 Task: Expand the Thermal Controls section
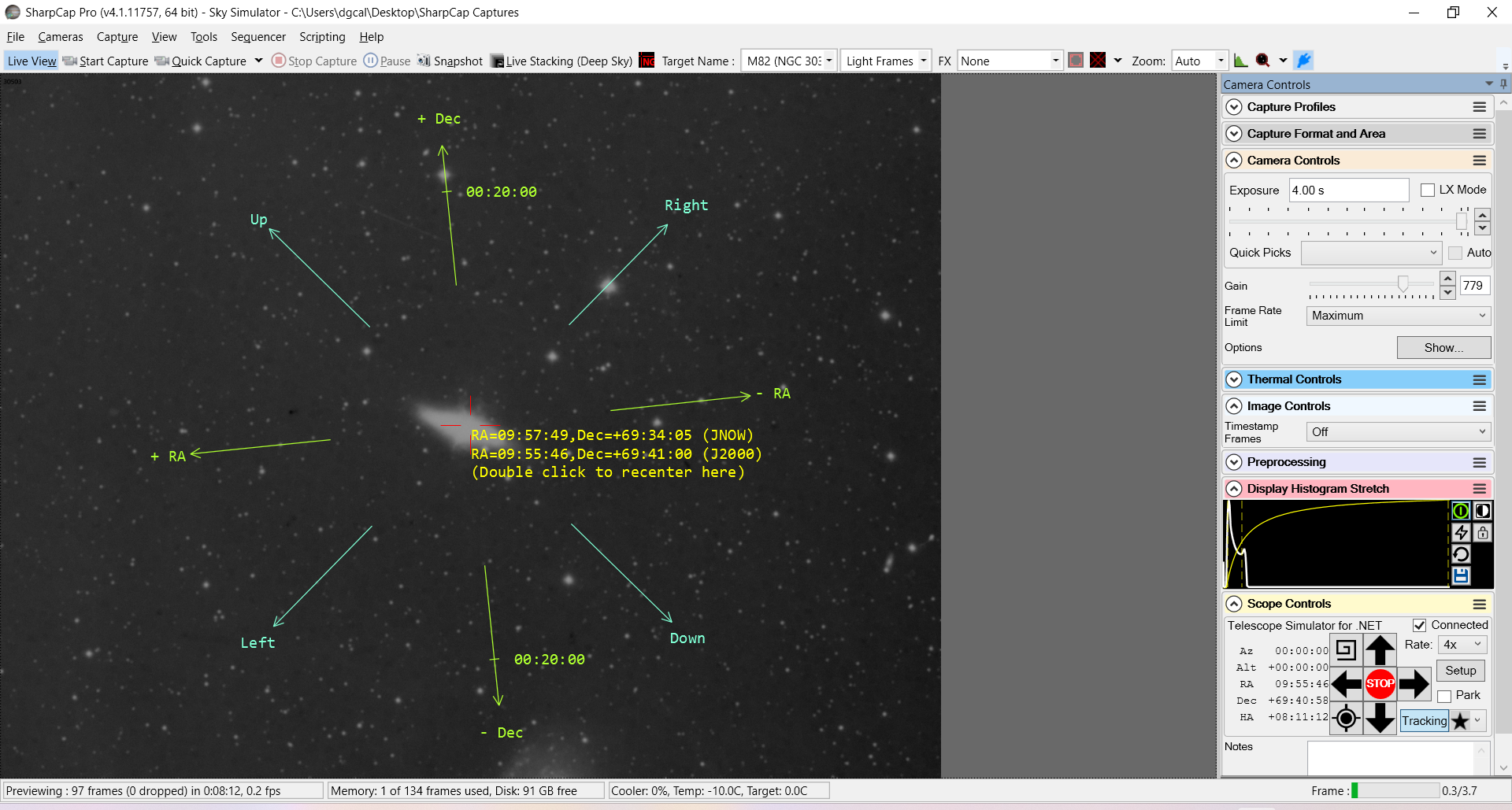(x=1234, y=379)
